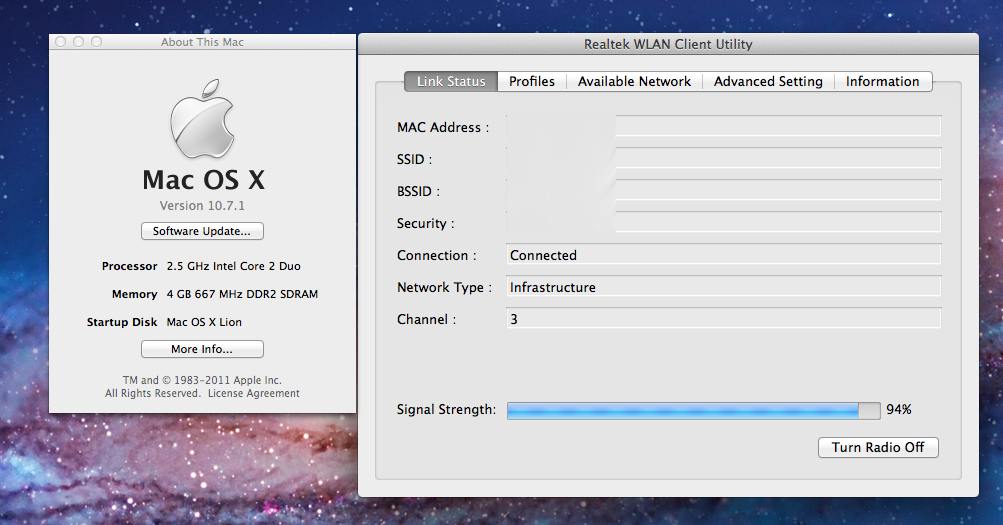
Task: Click the MAC Address field
Action: (x=723, y=127)
